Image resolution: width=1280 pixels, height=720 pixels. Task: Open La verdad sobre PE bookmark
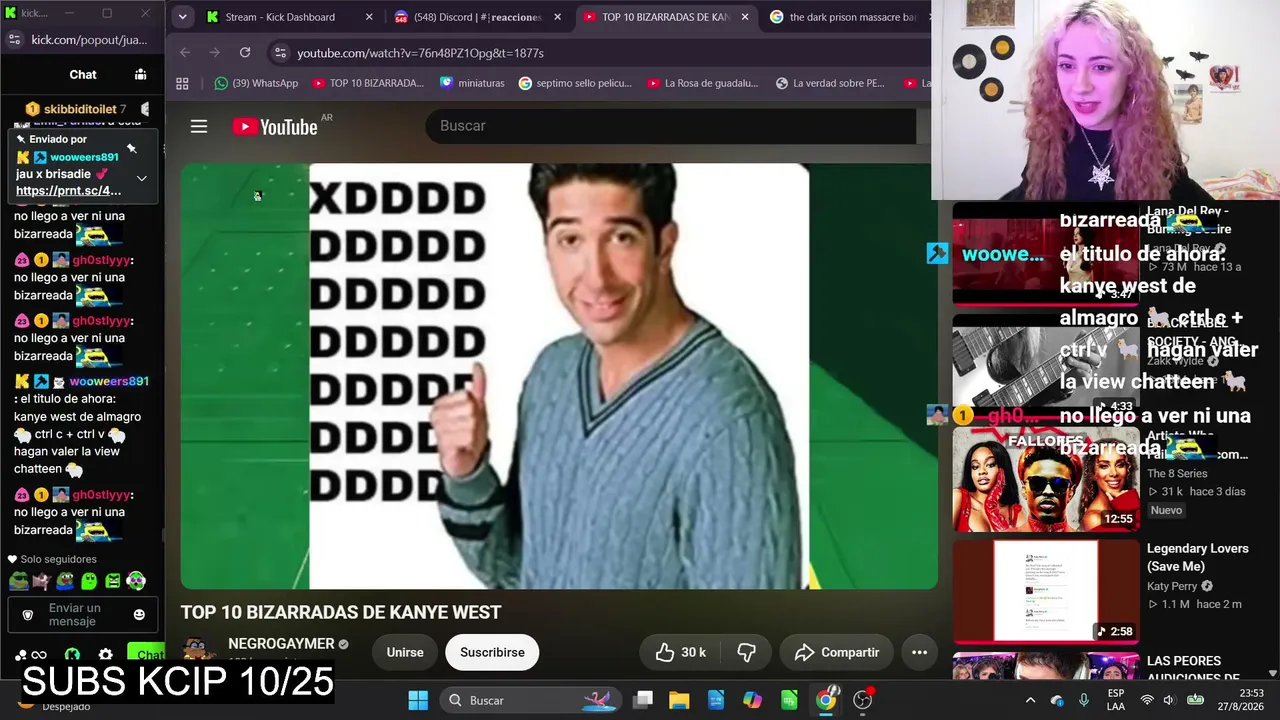[x=830, y=83]
